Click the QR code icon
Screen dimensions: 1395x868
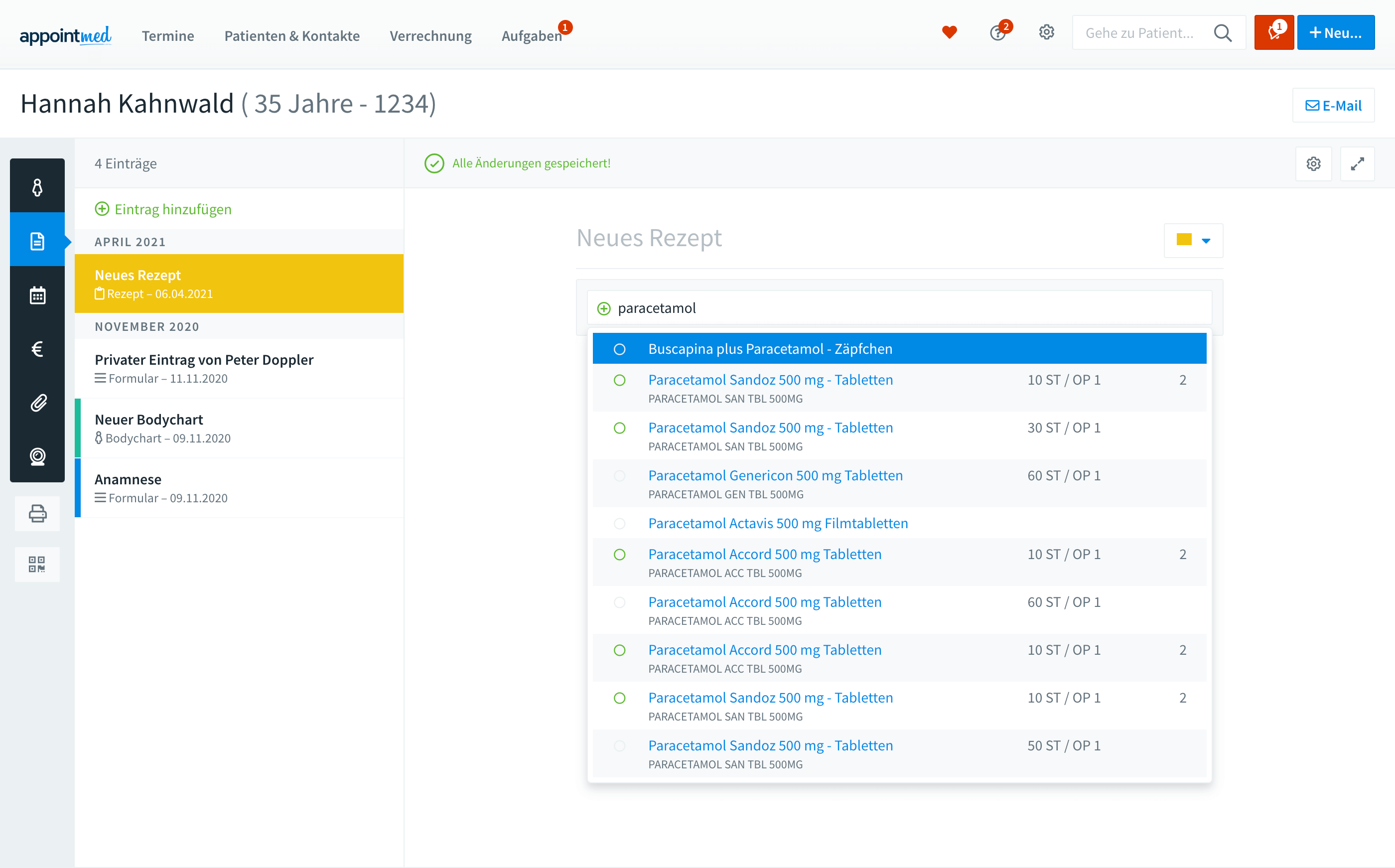(37, 565)
